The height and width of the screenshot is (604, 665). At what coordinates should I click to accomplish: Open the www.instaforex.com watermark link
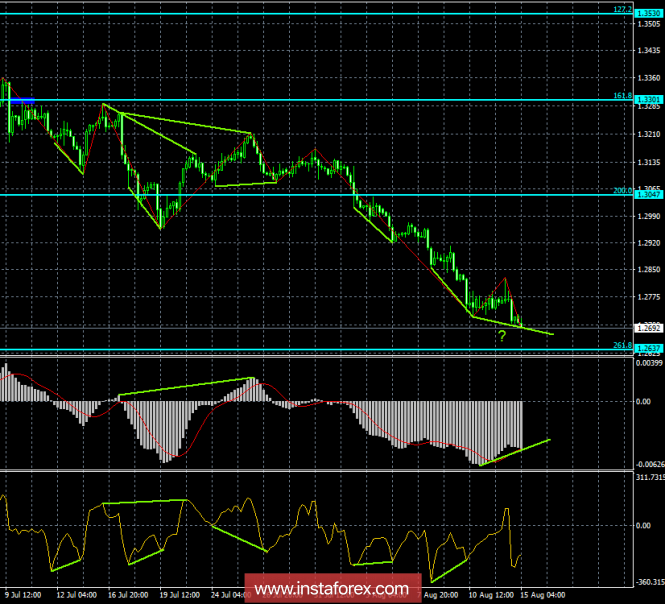330,587
